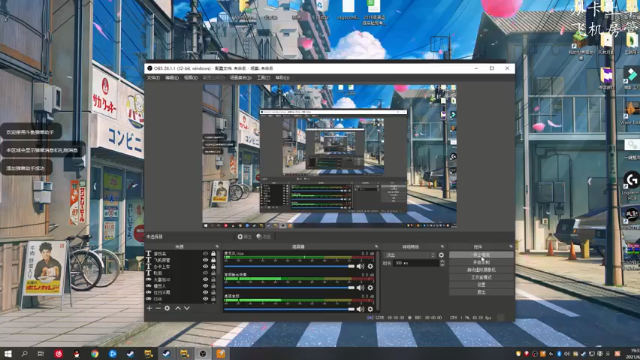Open the 帮助(H) menu

pyautogui.click(x=282, y=78)
